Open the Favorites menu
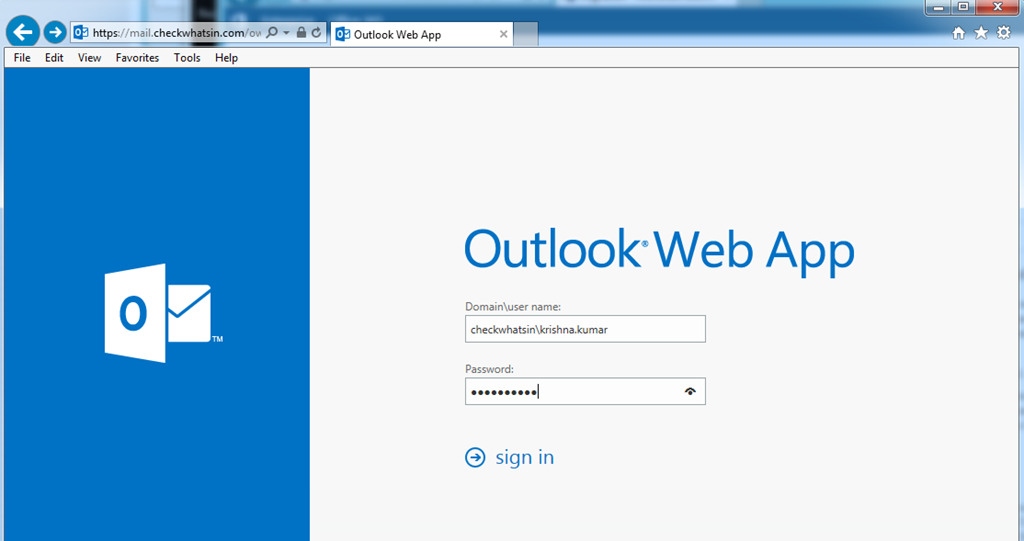The width and height of the screenshot is (1024, 541). point(137,57)
